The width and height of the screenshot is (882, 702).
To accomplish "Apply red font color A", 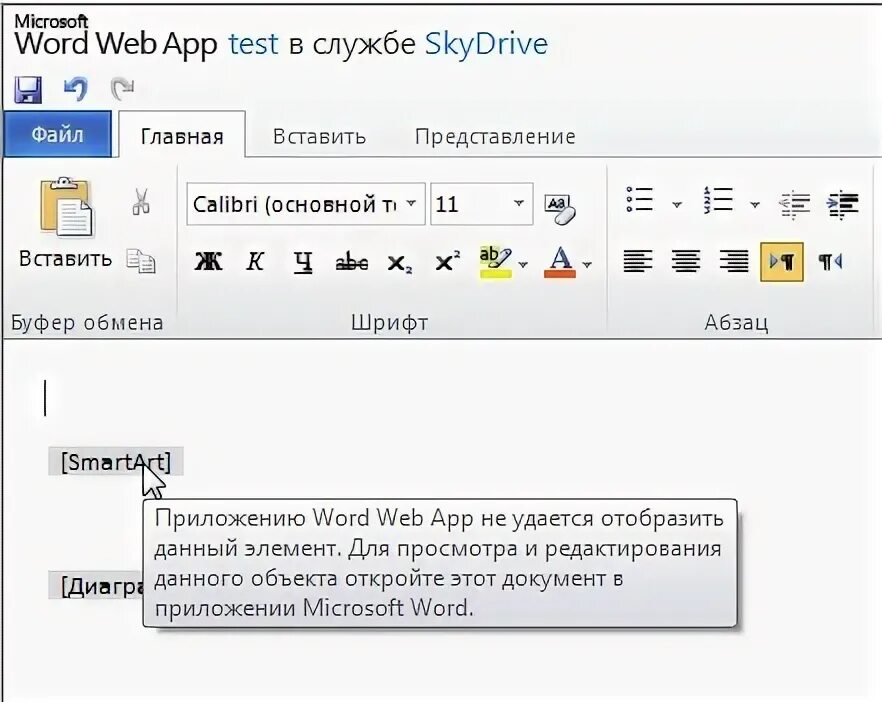I will tap(560, 262).
